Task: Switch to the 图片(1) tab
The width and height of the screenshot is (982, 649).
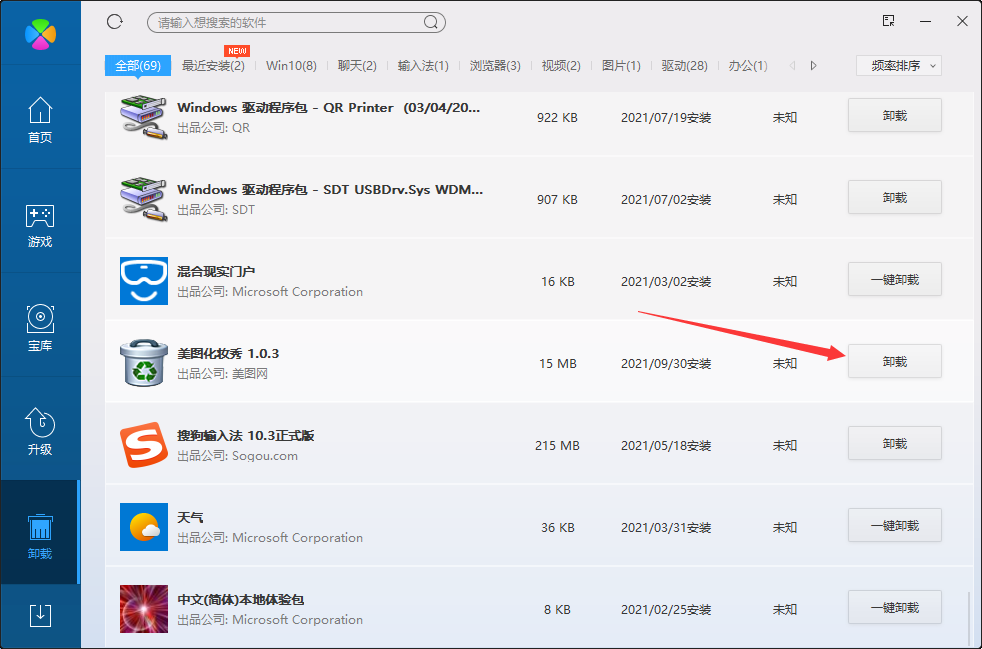Action: coord(621,65)
